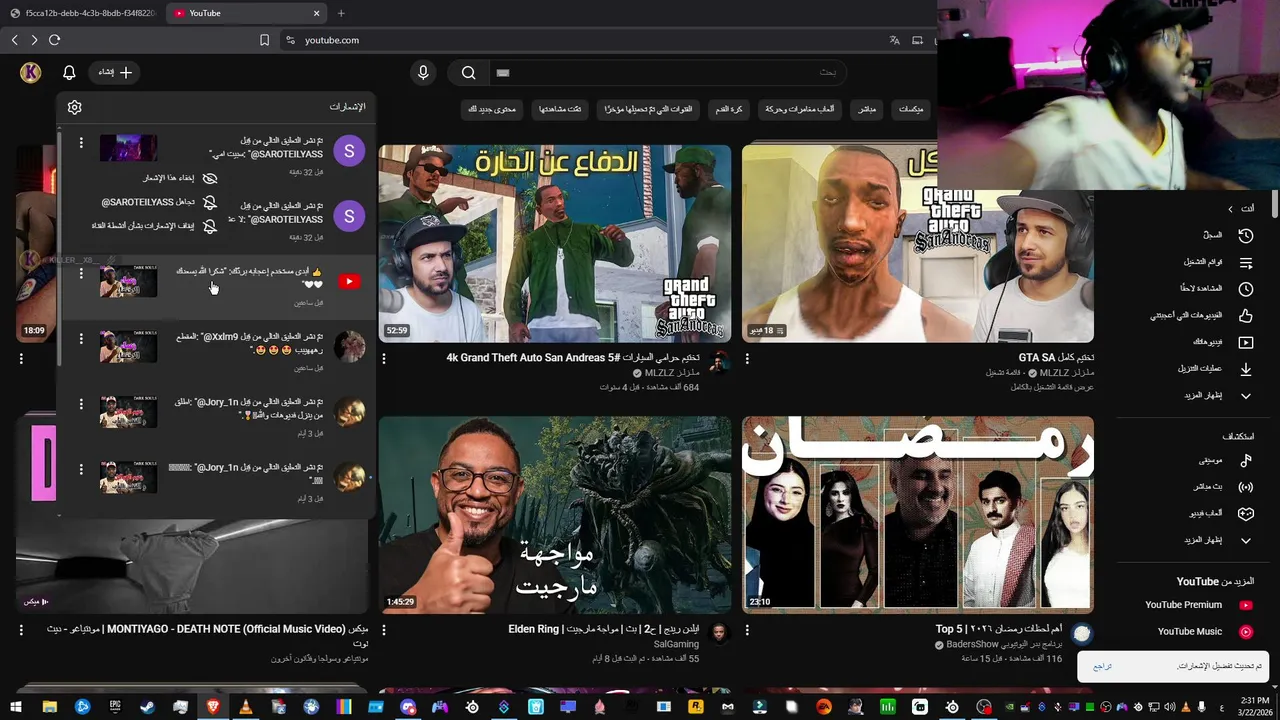This screenshot has height=720, width=1280.
Task: Click تراجع undo in notification toast
Action: [x=1102, y=666]
